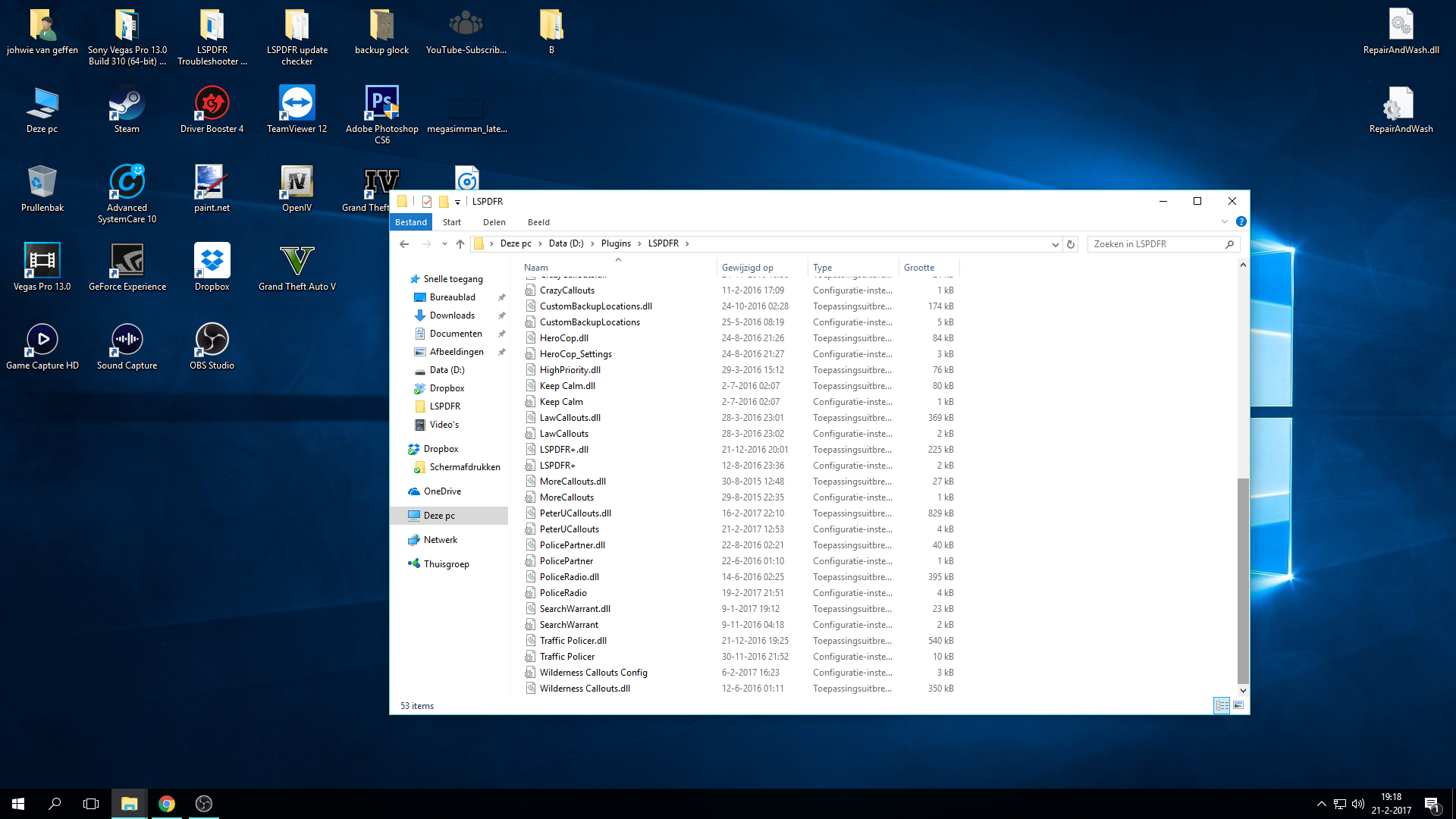
Task: Expand the ribbon with the chevron
Action: [x=1224, y=221]
